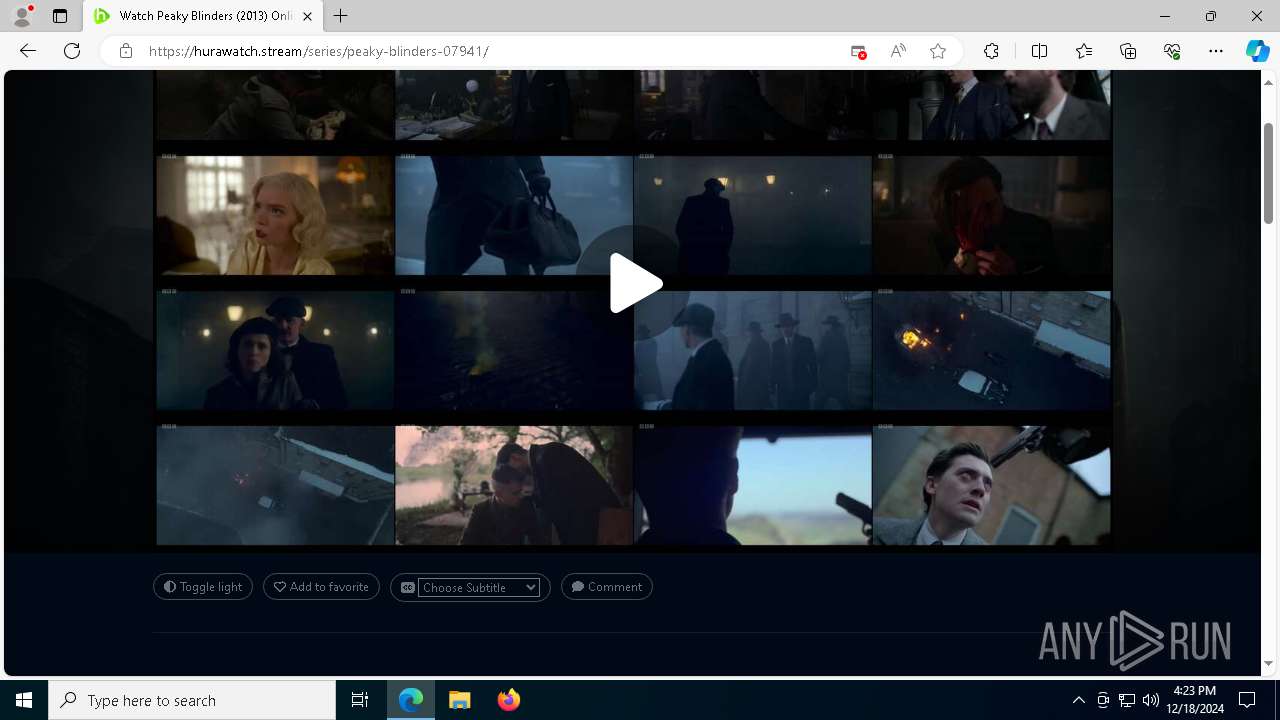Add this series to favorites
Viewport: 1280px width, 720px height.
point(321,587)
